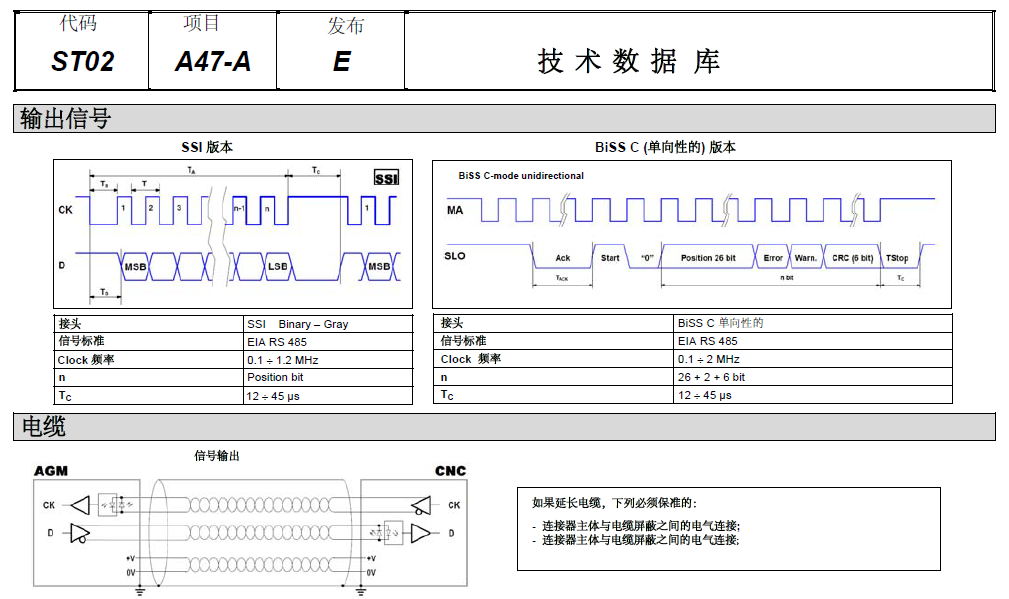Click the A47-A project header cell
Viewport: 1009px width, 599px height.
[x=212, y=62]
